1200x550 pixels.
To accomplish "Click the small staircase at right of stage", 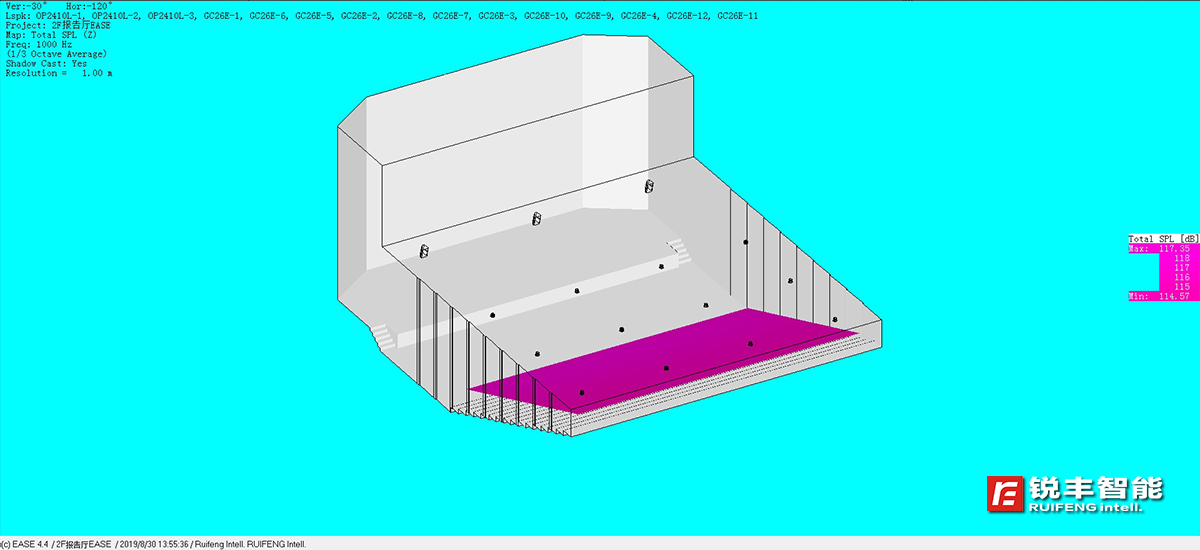I will tap(675, 244).
